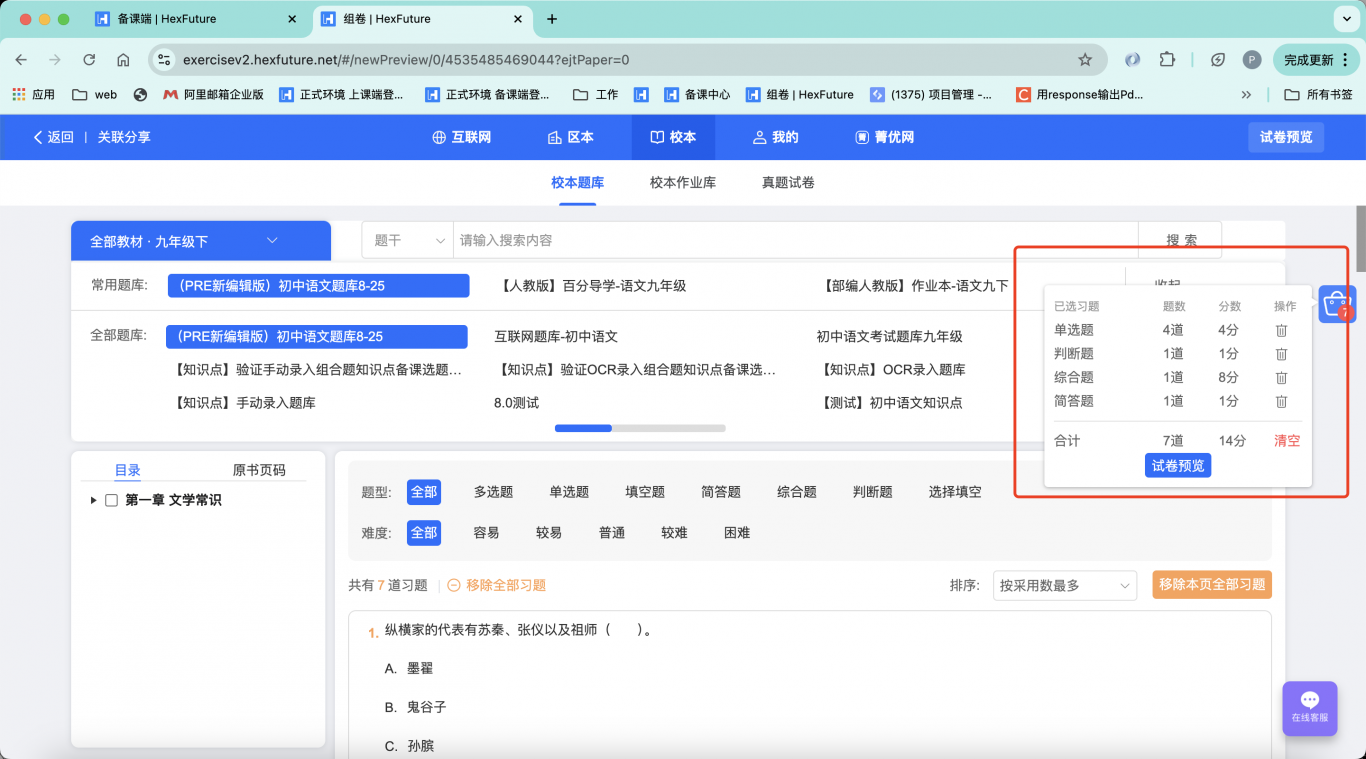Delete 简答题 row via trash icon
Image resolution: width=1366 pixels, height=759 pixels.
coord(1281,401)
